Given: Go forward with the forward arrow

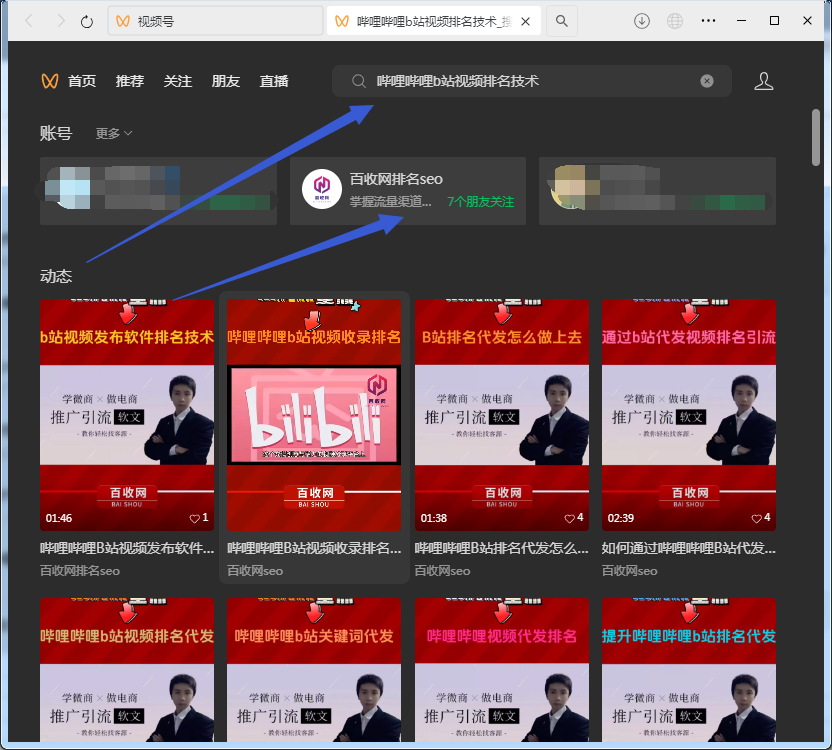Looking at the screenshot, I should (x=60, y=21).
